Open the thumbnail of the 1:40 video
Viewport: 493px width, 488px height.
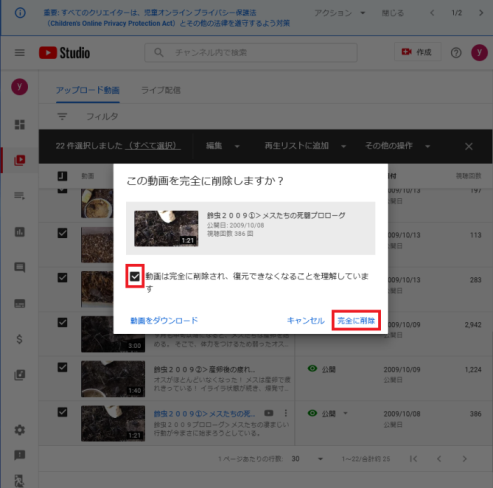point(113,379)
